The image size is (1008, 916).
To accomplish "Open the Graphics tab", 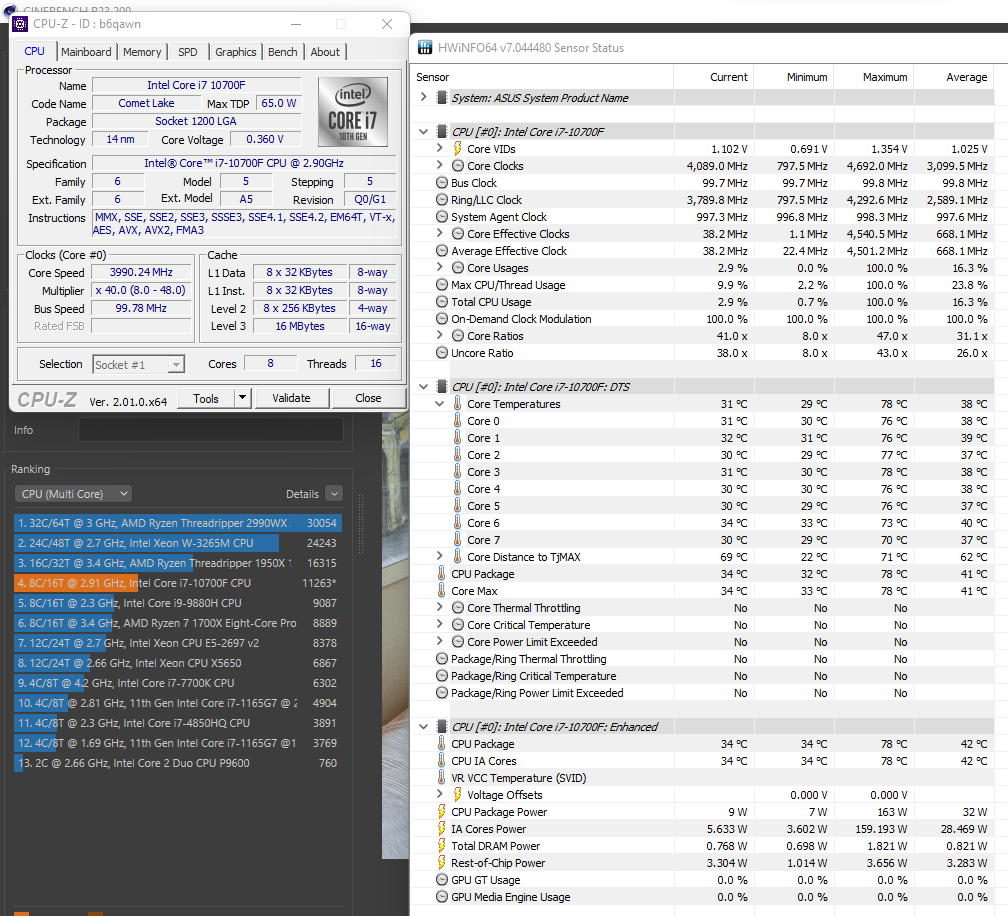I will [x=235, y=52].
